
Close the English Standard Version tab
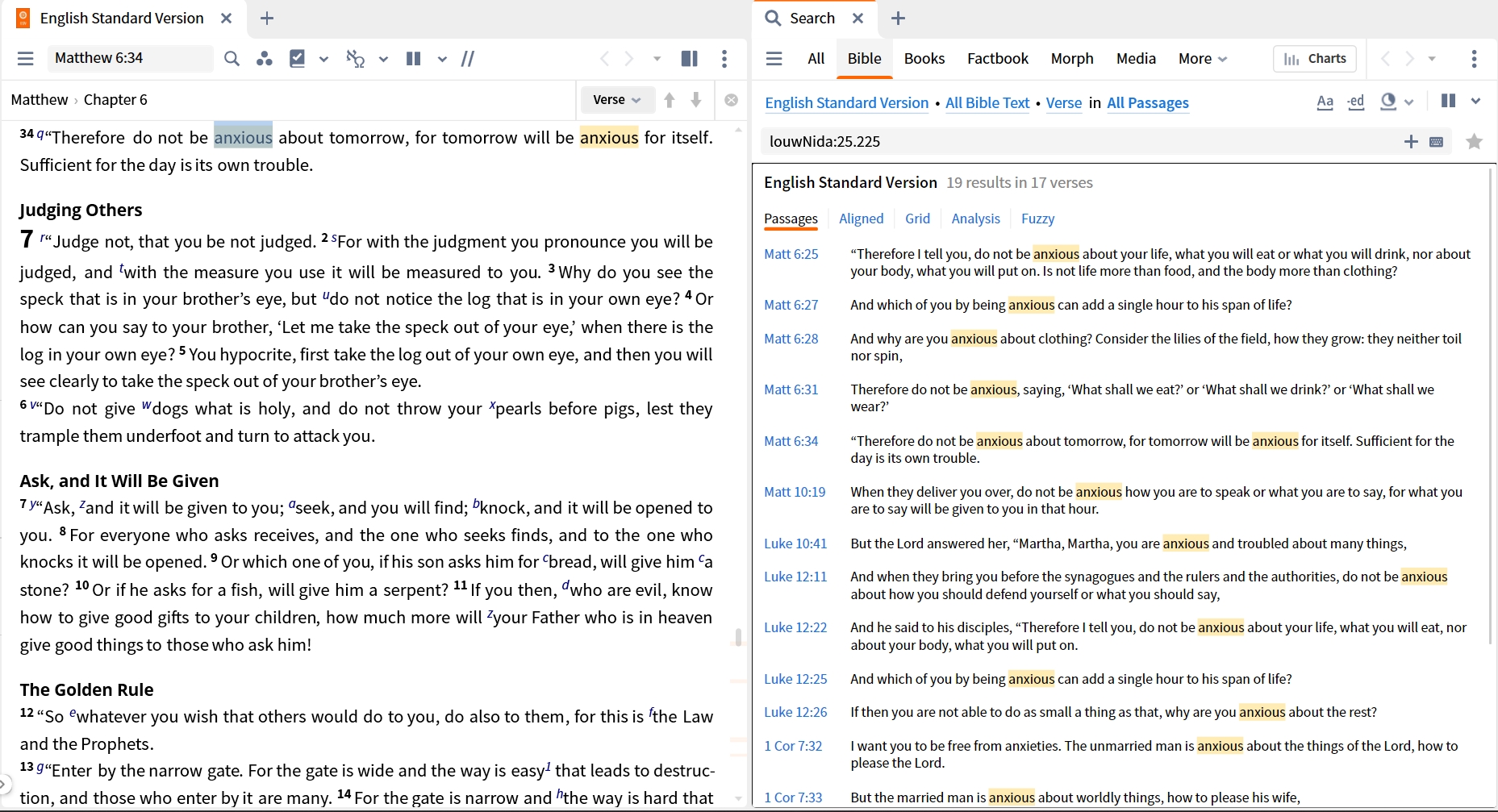pyautogui.click(x=227, y=18)
